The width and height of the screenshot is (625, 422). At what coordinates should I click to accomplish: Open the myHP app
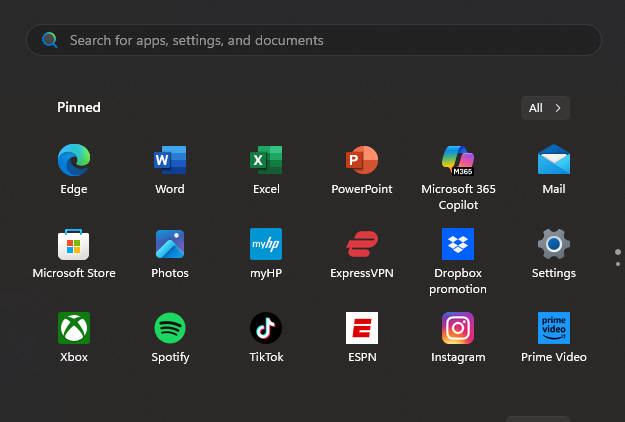[x=266, y=254]
